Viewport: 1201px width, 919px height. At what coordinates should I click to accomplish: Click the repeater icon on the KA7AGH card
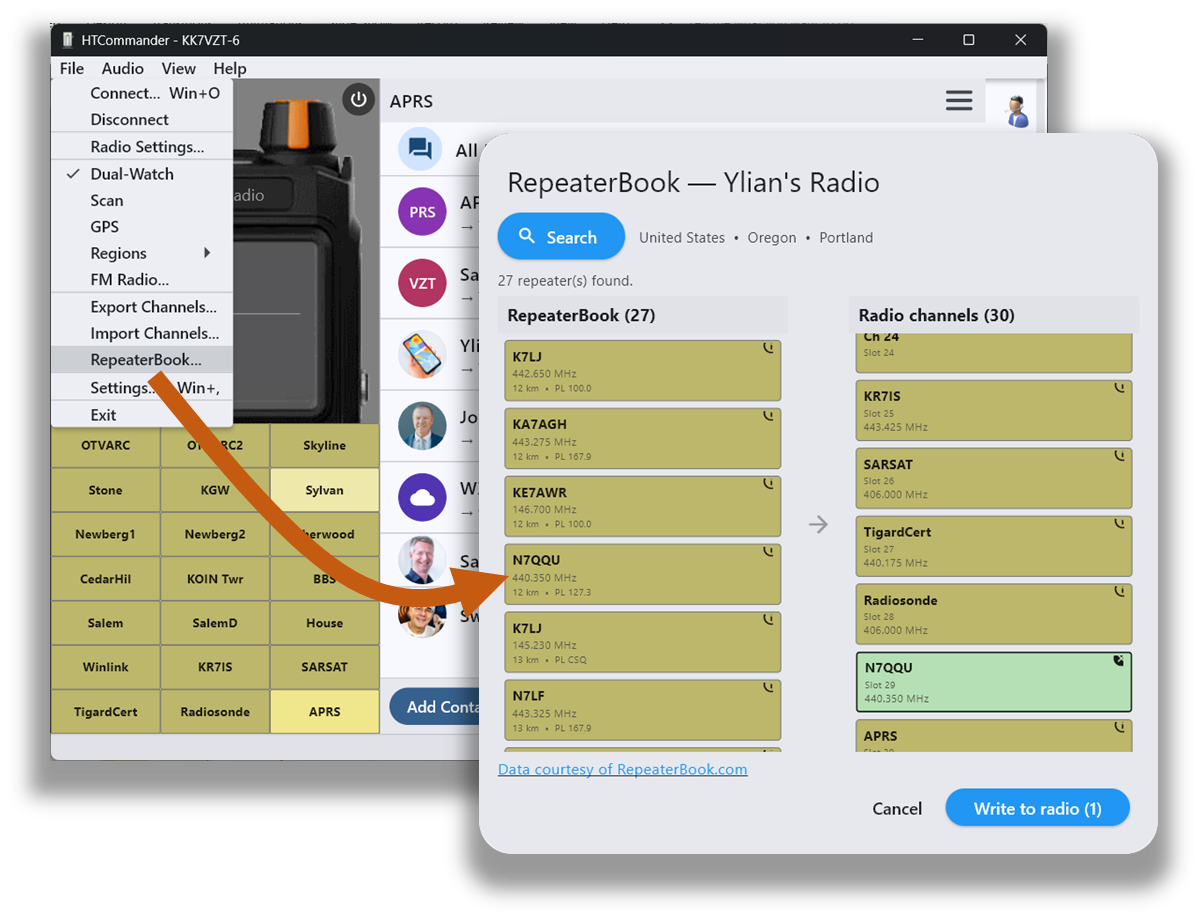(x=768, y=417)
